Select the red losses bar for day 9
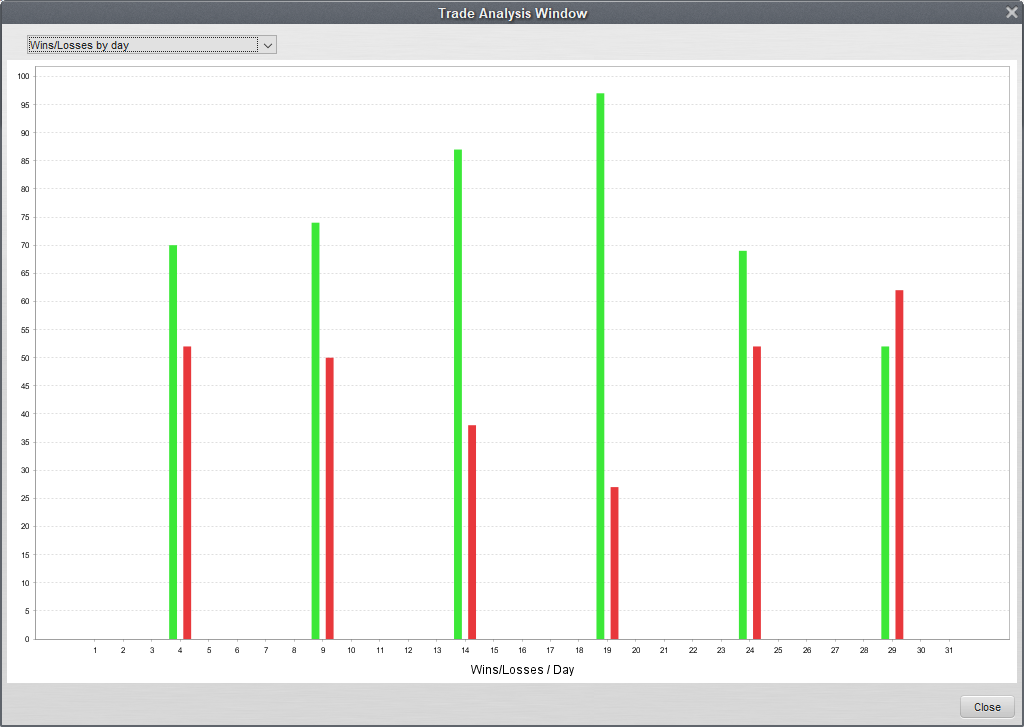The height and width of the screenshot is (727, 1024). [x=330, y=497]
